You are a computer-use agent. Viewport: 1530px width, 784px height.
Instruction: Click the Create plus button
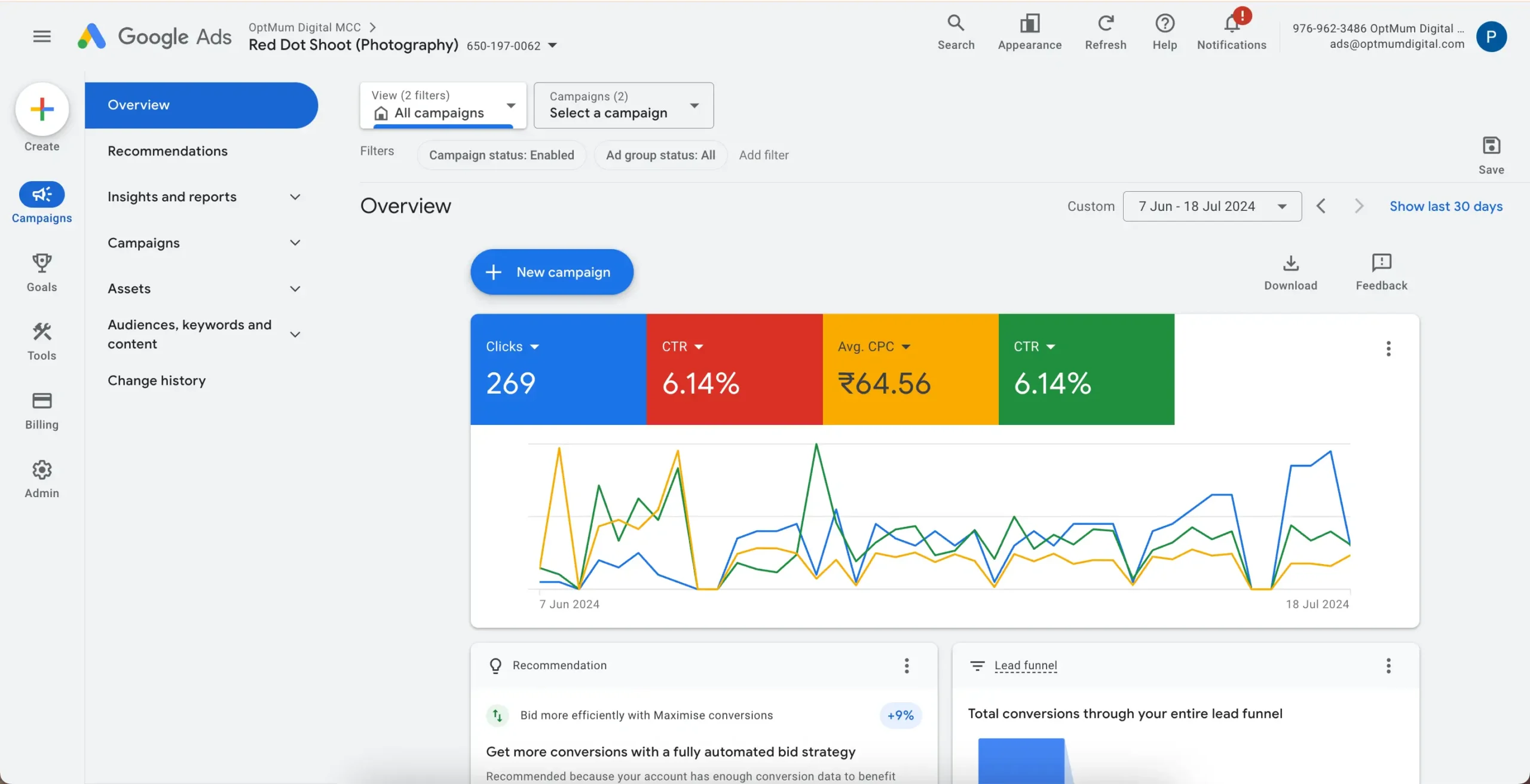tap(42, 109)
